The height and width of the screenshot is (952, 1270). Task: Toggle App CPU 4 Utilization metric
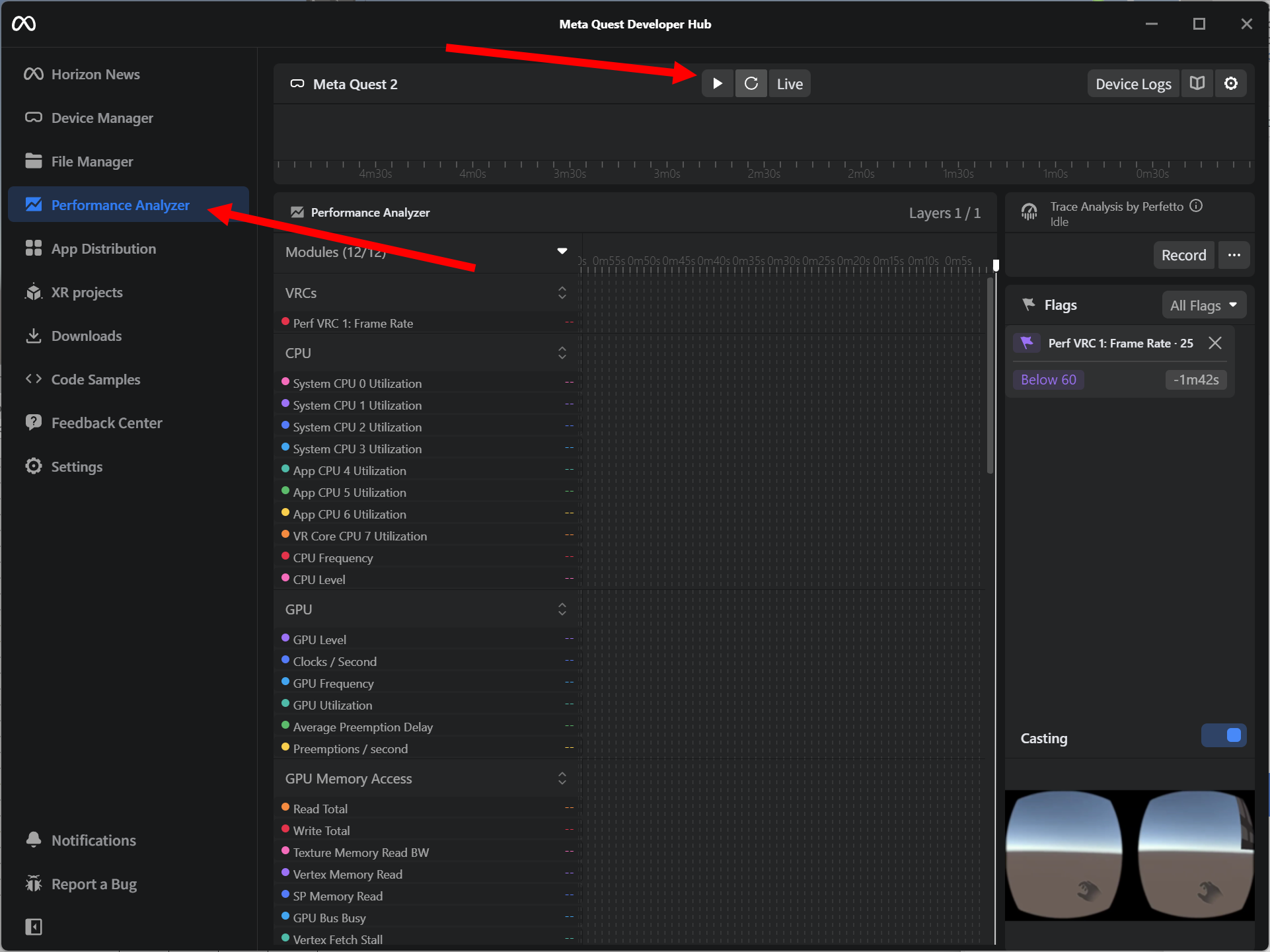pos(428,470)
